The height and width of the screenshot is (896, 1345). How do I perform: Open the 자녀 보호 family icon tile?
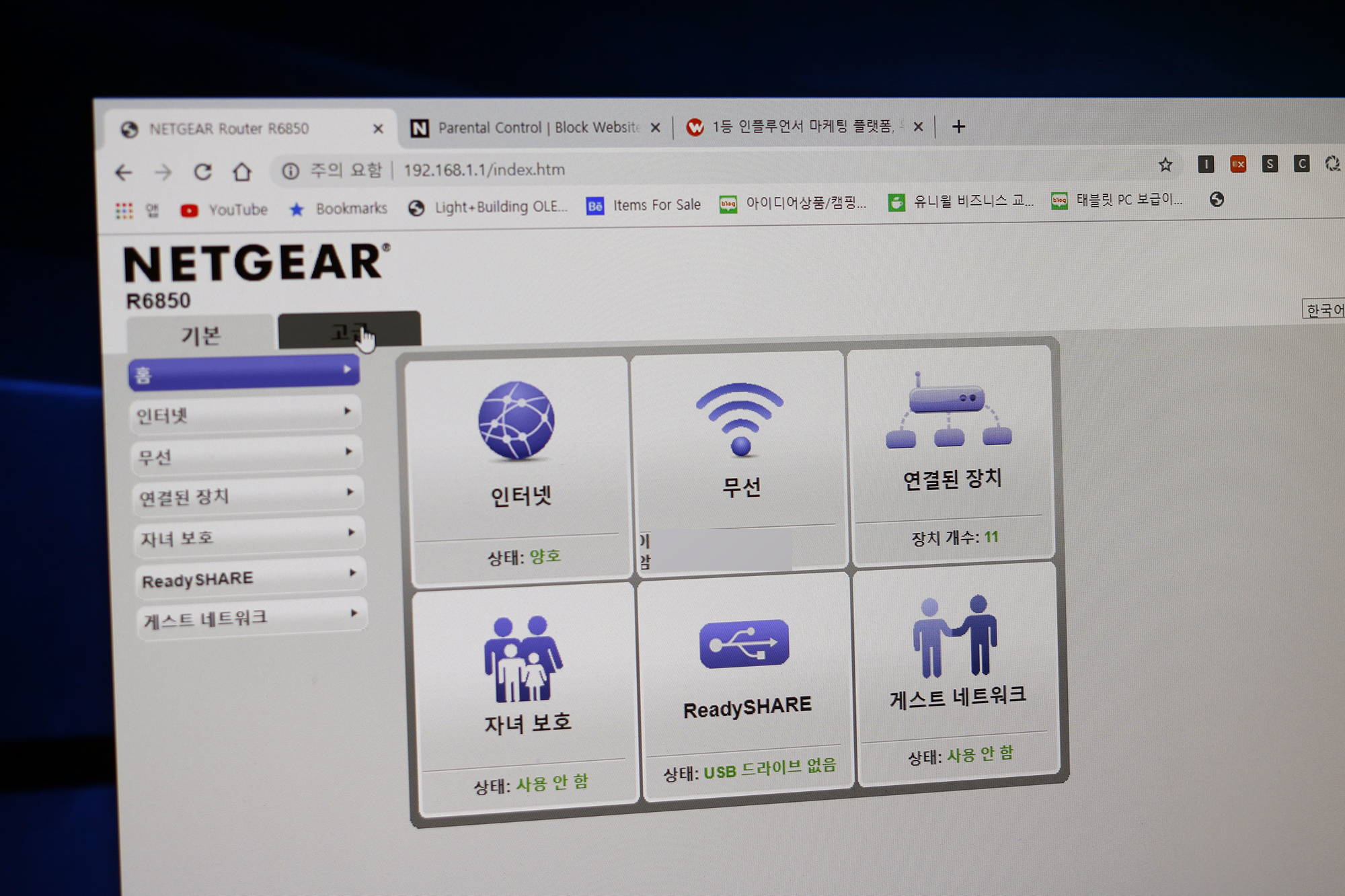(523, 660)
